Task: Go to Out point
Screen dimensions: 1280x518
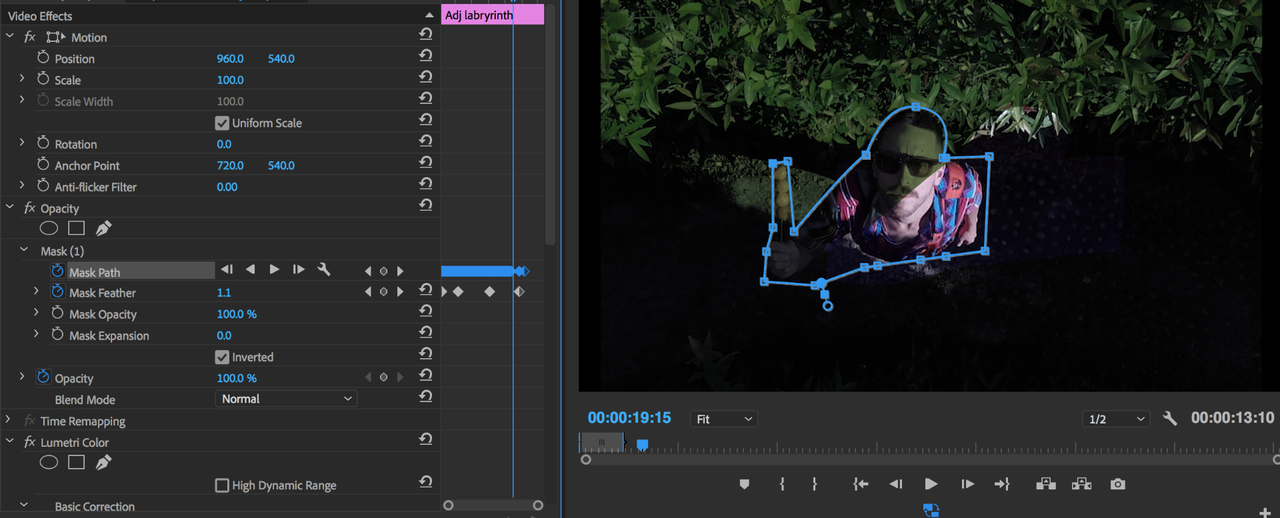Action: pos(1002,484)
